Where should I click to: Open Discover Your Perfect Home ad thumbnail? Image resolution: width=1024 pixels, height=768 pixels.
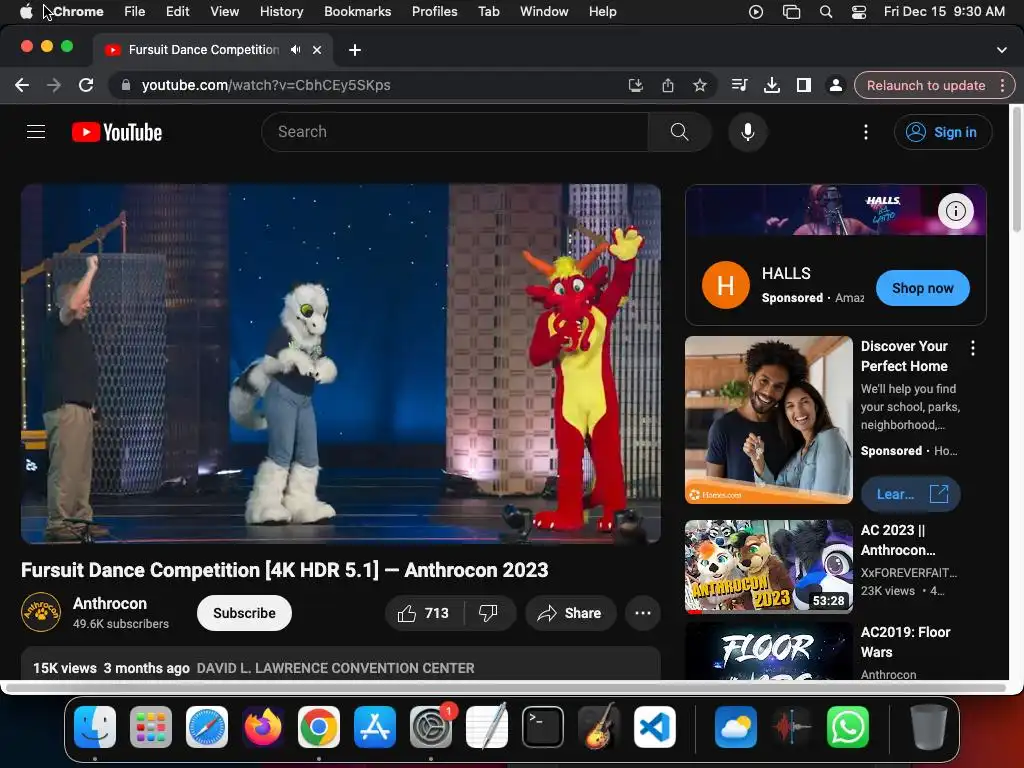[769, 420]
